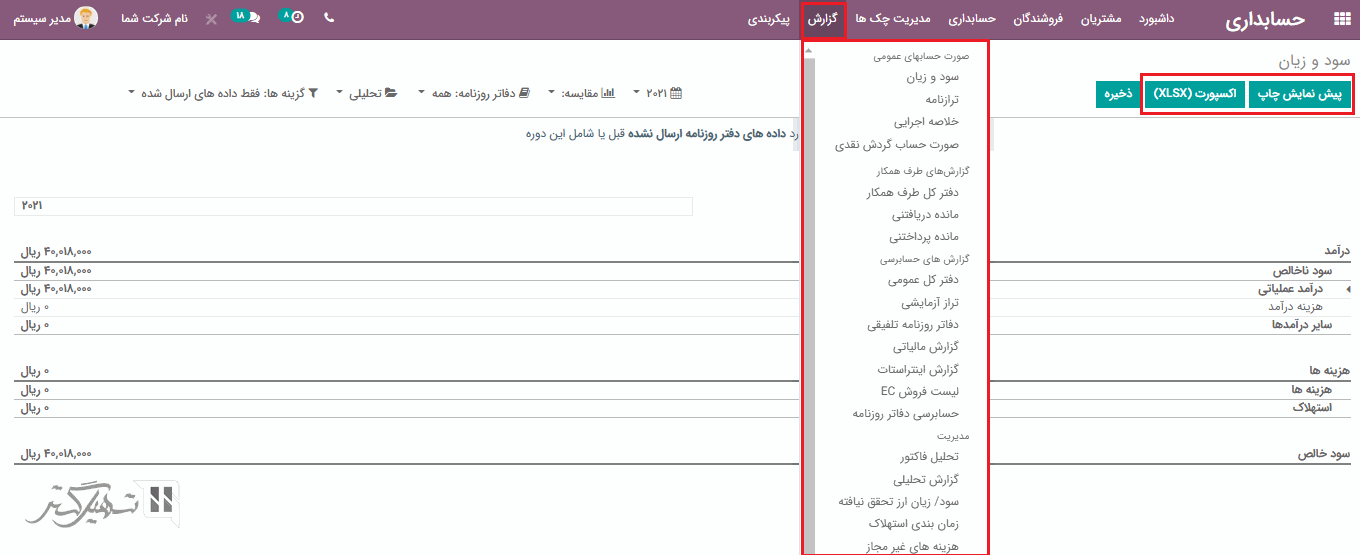Click the system admin user avatar
1360x555 pixels.
tap(87, 18)
